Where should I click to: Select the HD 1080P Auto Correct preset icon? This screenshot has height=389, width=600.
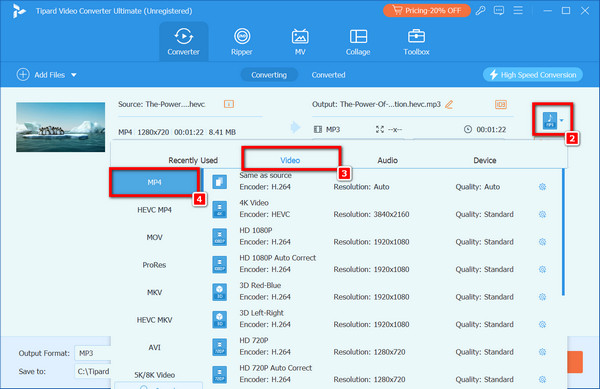point(220,264)
